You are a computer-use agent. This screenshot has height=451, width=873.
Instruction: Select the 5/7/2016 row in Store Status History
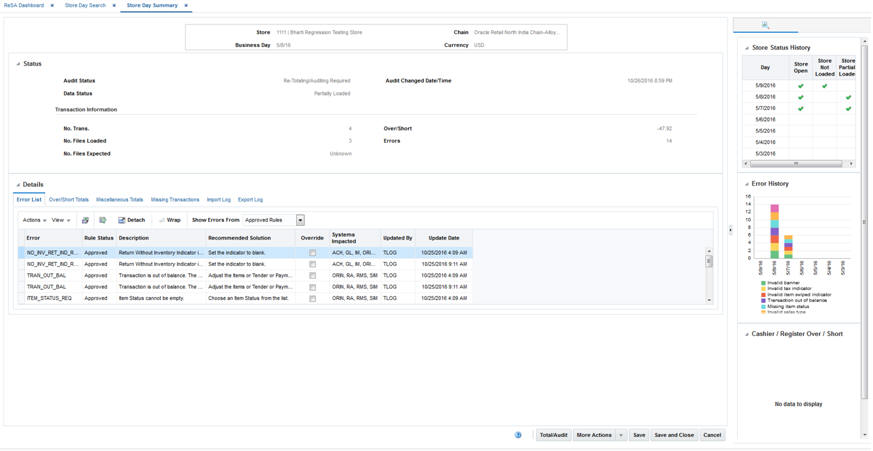(799, 109)
